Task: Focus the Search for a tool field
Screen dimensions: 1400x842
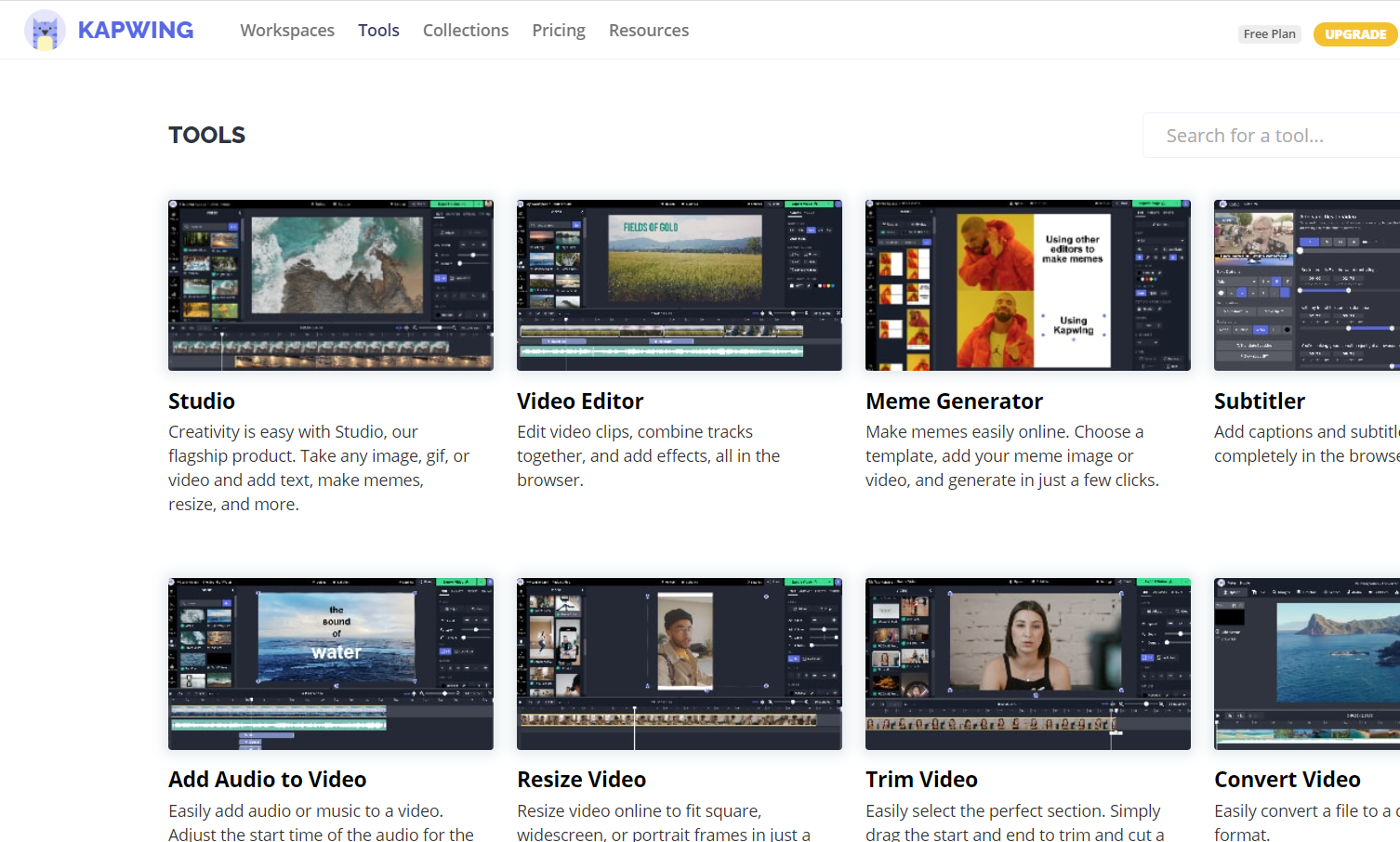Action: [x=1272, y=136]
